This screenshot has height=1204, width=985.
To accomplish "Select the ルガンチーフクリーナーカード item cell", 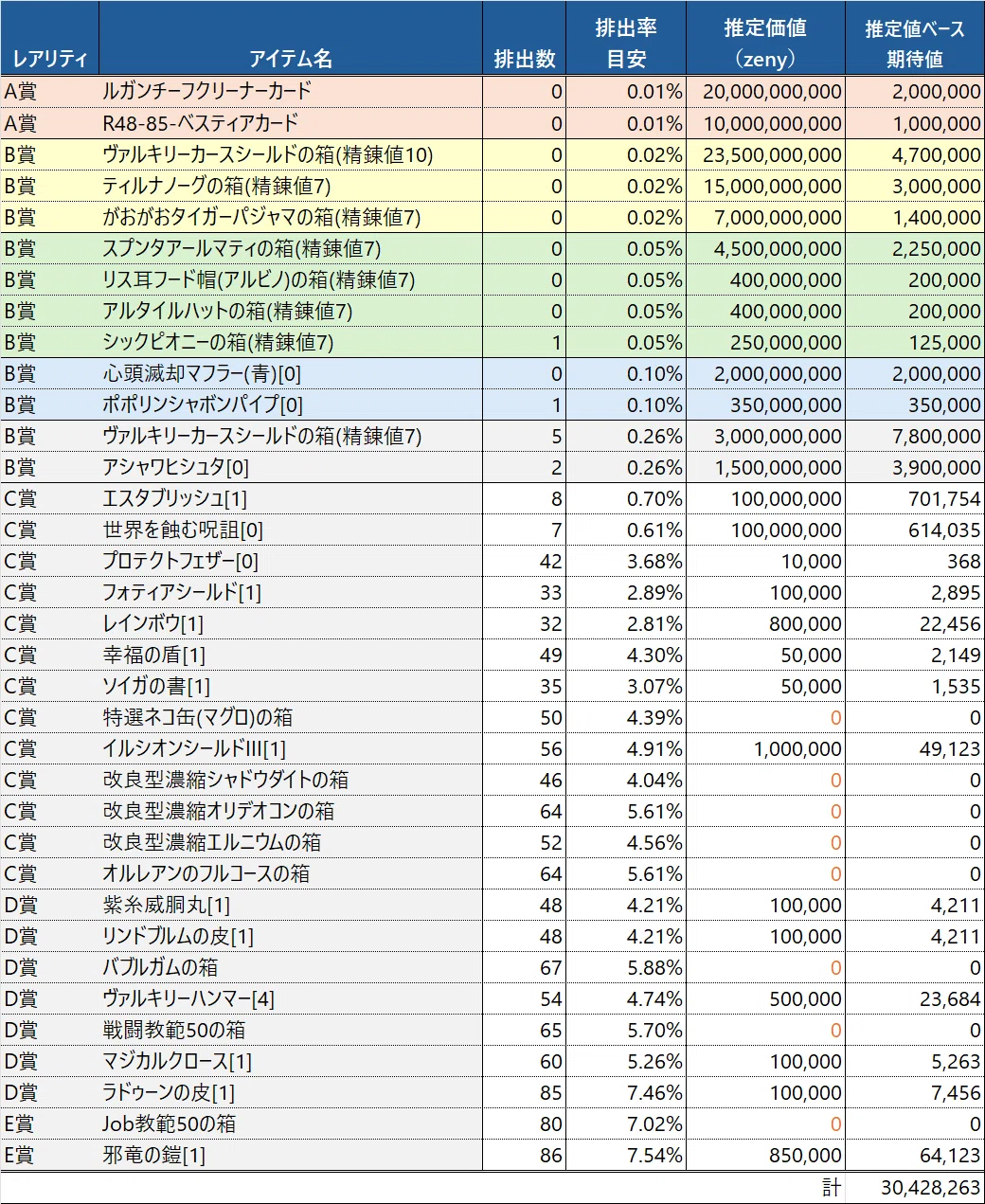I will (291, 92).
